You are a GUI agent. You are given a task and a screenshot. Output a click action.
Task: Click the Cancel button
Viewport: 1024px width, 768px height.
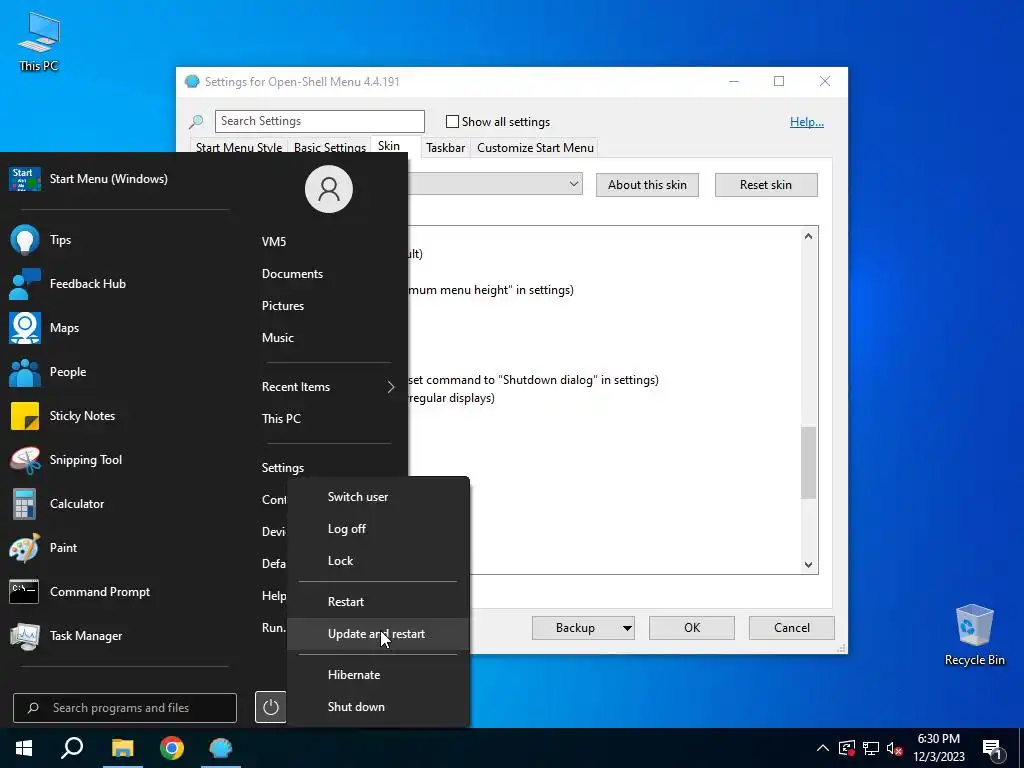point(792,628)
